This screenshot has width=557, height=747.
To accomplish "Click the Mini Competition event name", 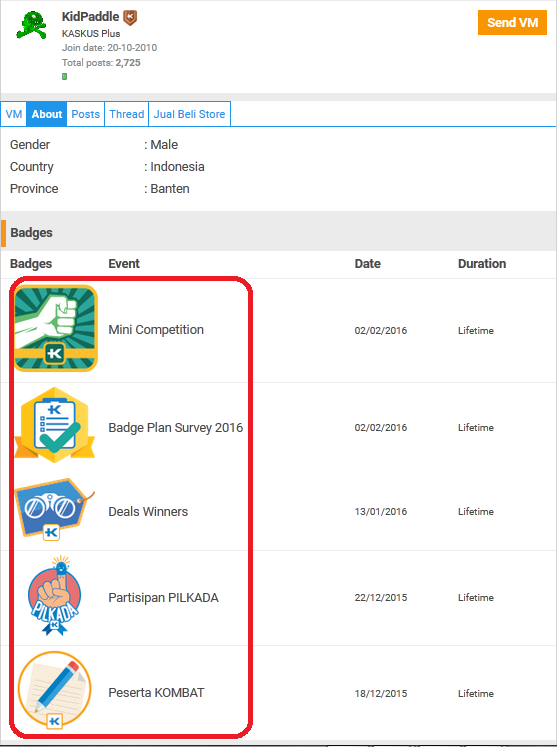I will click(x=156, y=330).
